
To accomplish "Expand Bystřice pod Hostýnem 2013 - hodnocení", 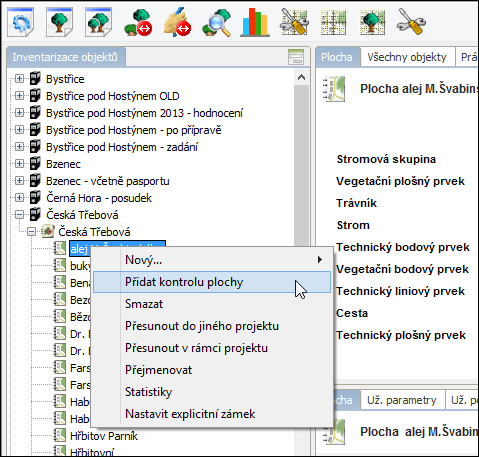I will coord(19,113).
